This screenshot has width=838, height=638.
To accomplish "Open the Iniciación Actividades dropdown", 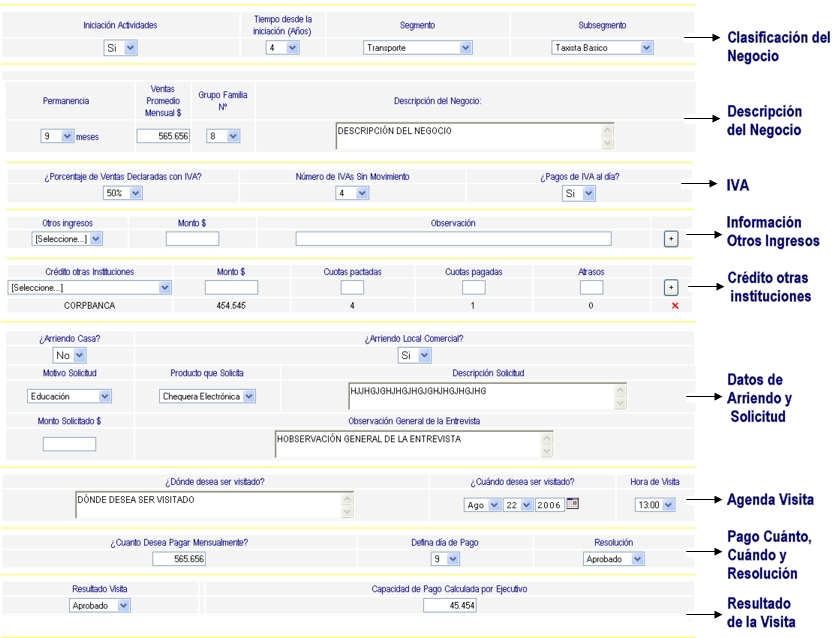I will coord(121,47).
